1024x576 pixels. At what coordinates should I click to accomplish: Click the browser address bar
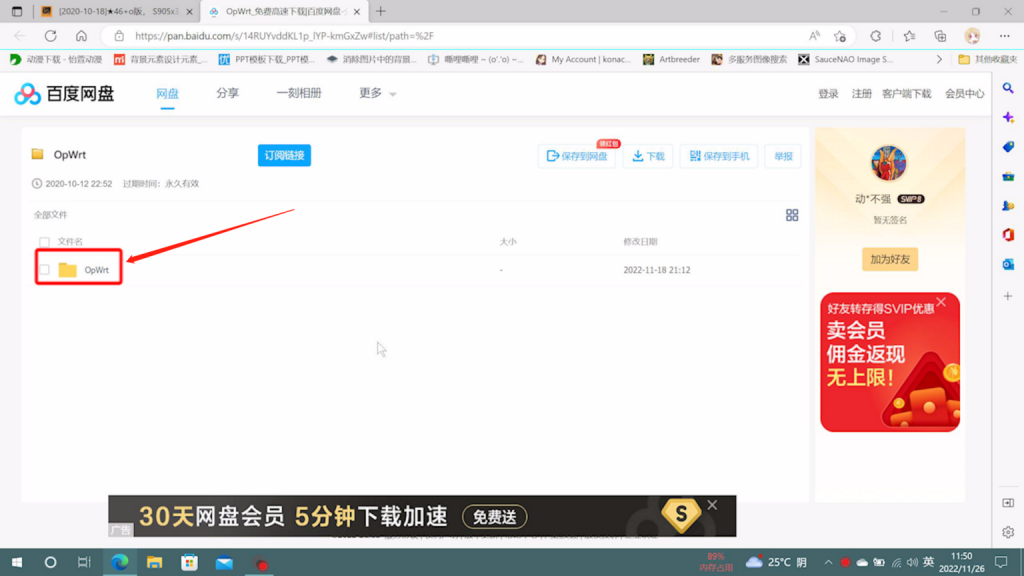pos(457,36)
